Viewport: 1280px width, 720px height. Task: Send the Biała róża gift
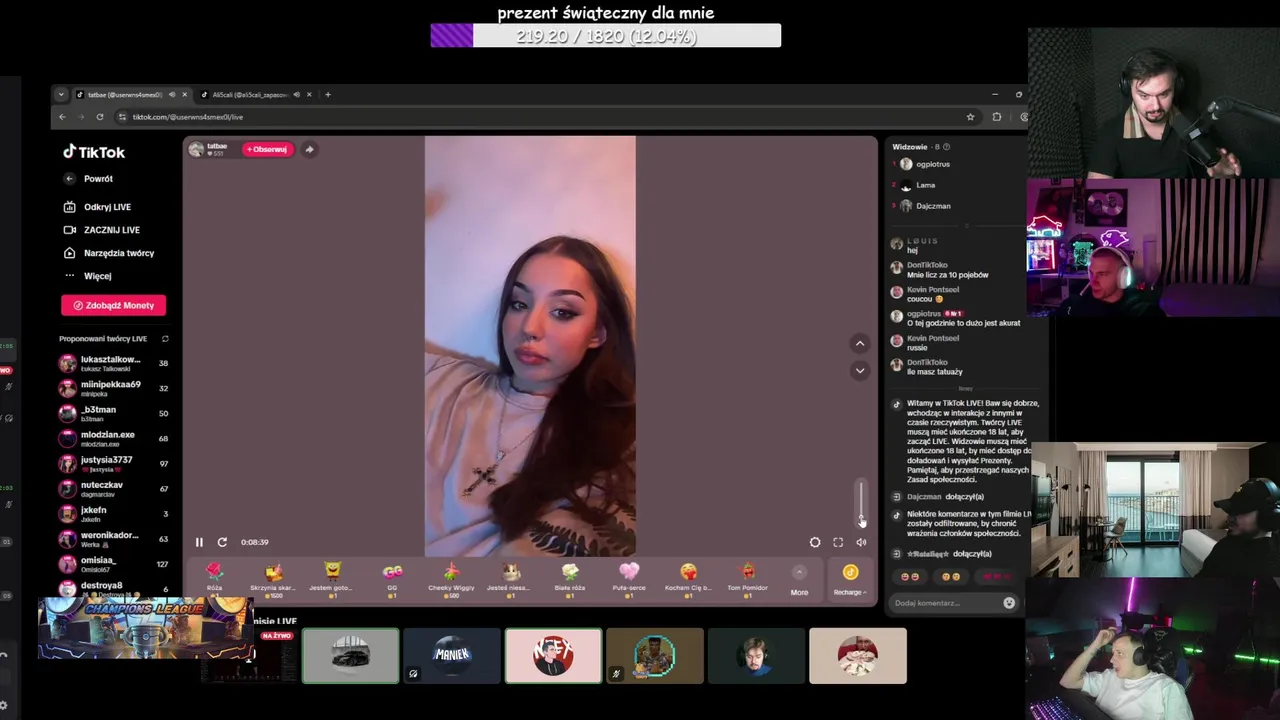(570, 579)
